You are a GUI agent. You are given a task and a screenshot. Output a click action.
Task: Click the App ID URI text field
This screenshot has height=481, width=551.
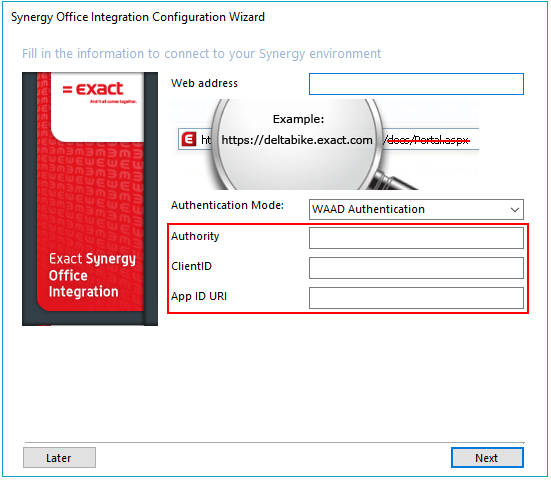pos(416,298)
